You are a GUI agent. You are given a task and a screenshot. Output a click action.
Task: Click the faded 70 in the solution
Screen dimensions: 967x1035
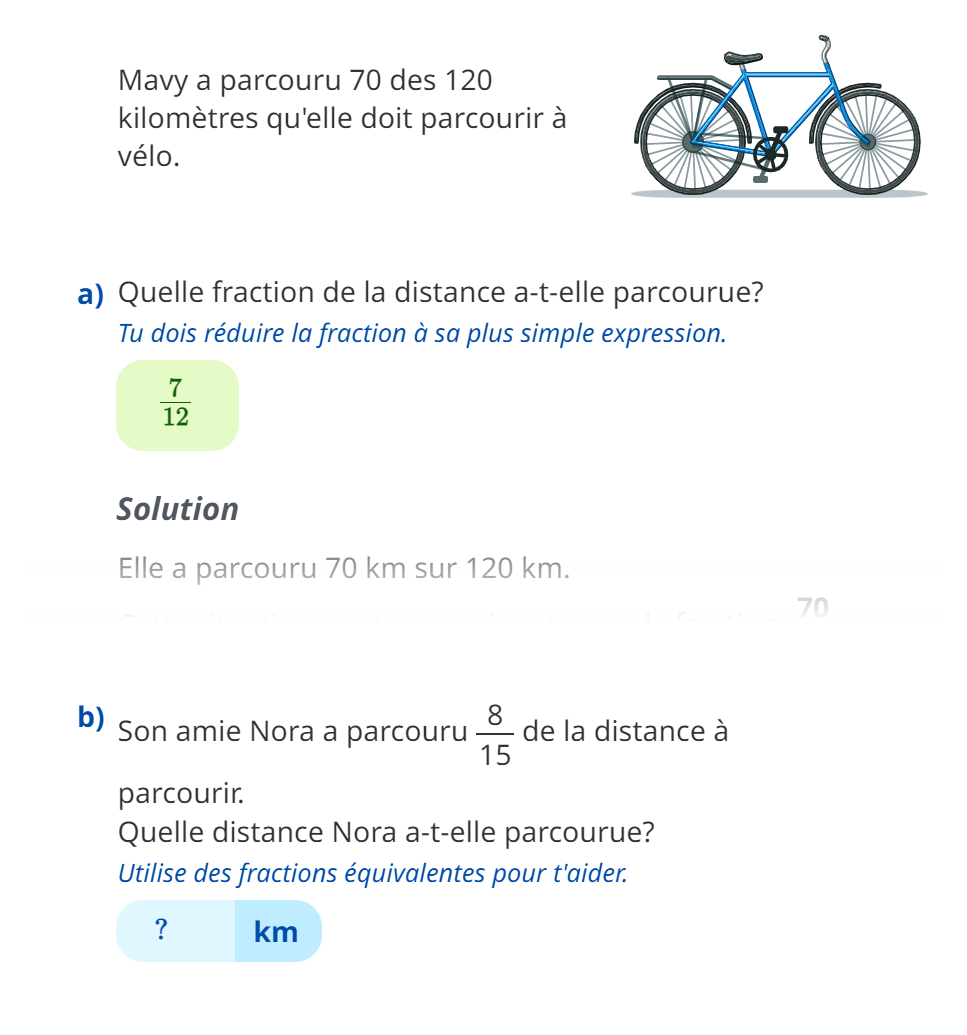(814, 607)
